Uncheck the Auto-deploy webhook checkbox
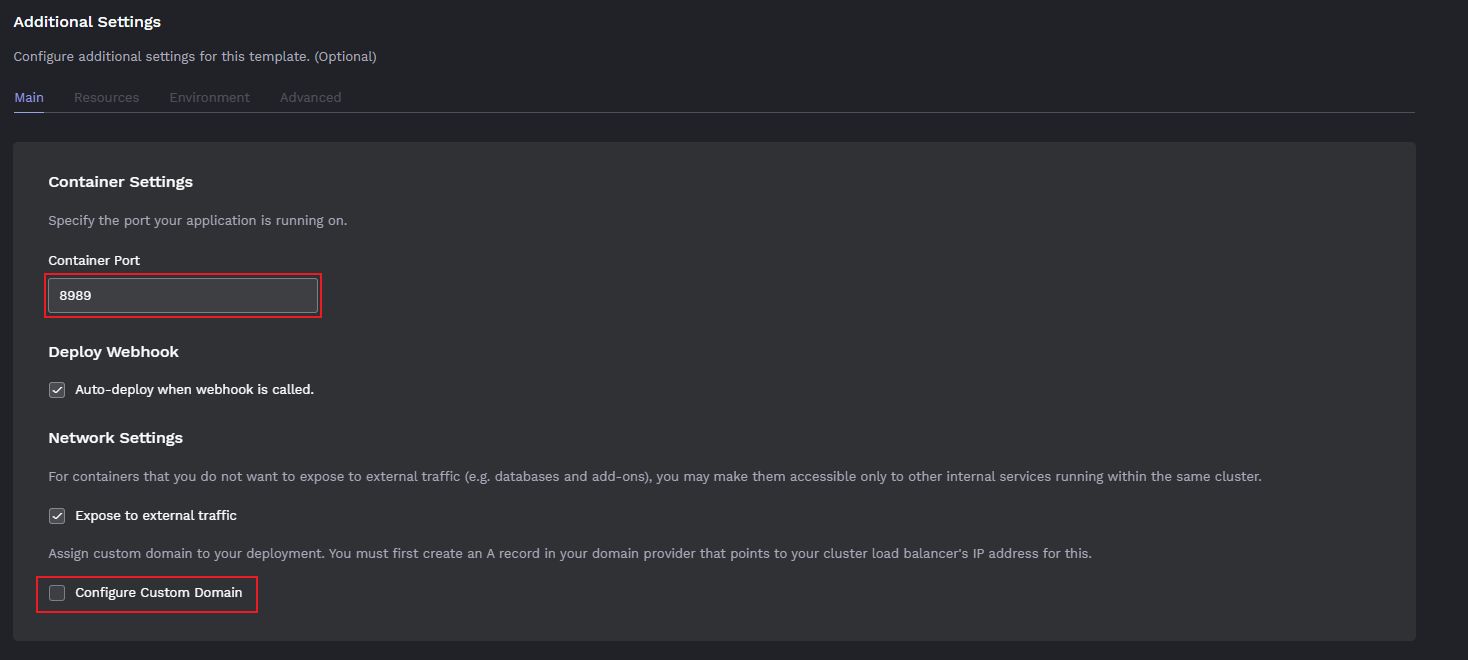The width and height of the screenshot is (1468, 660). 57,390
